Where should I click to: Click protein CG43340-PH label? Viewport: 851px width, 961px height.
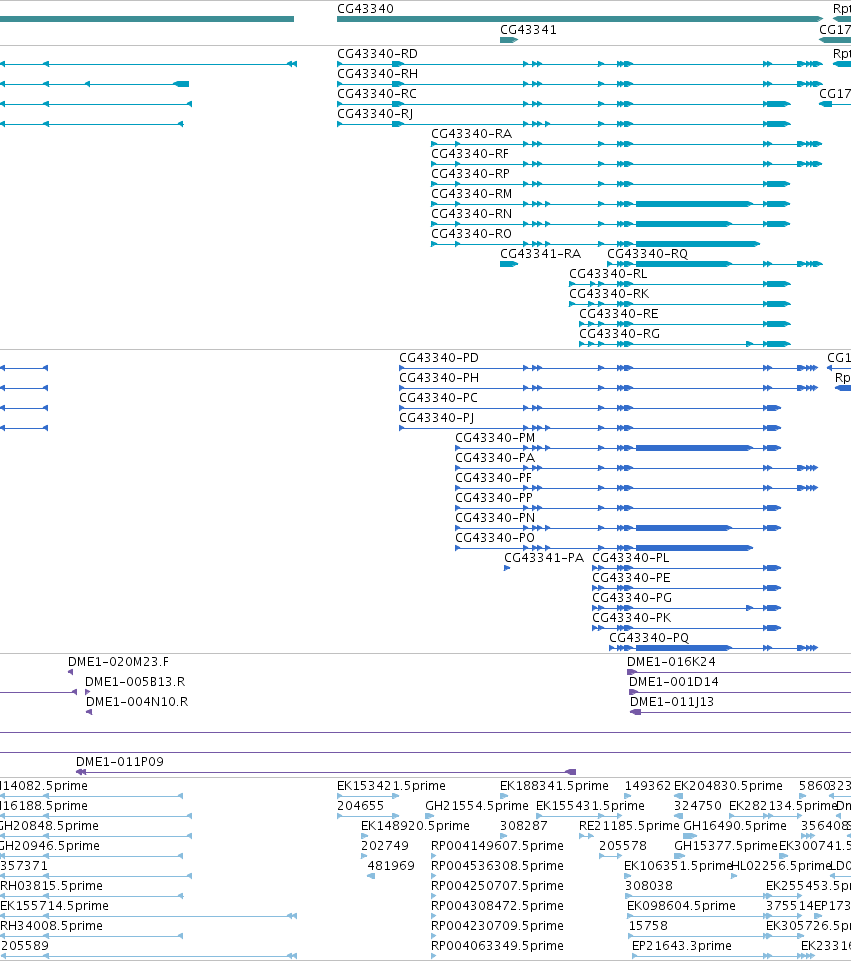439,378
